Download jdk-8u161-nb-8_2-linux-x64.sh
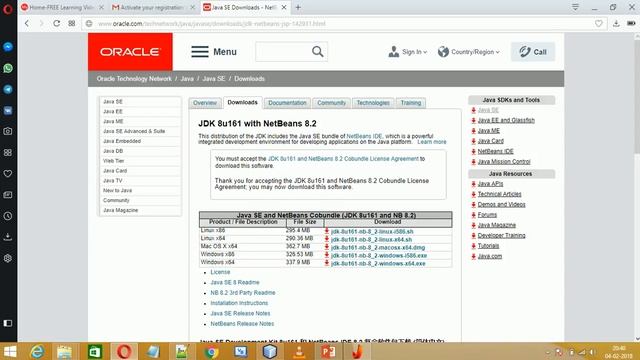This screenshot has height=360, width=640. pos(371,240)
